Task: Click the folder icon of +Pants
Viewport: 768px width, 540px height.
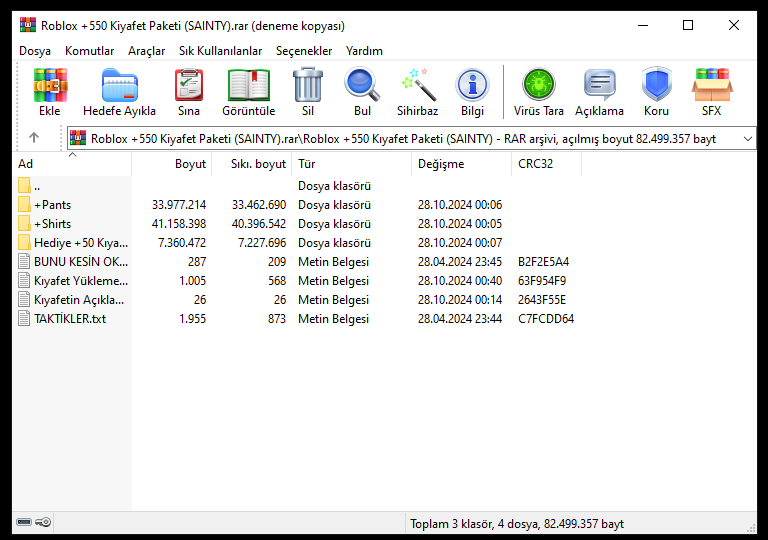Action: pos(24,204)
